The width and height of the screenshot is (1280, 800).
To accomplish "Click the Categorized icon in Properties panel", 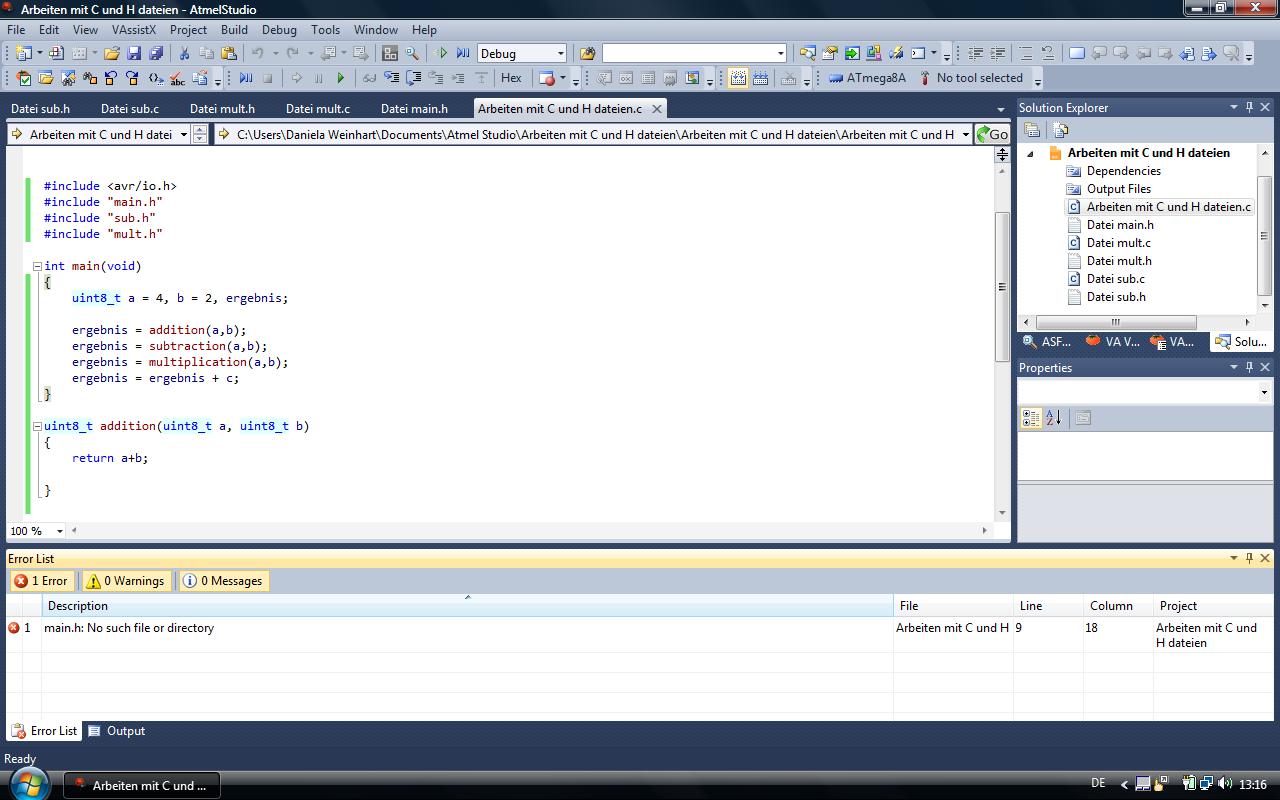I will (x=1031, y=418).
